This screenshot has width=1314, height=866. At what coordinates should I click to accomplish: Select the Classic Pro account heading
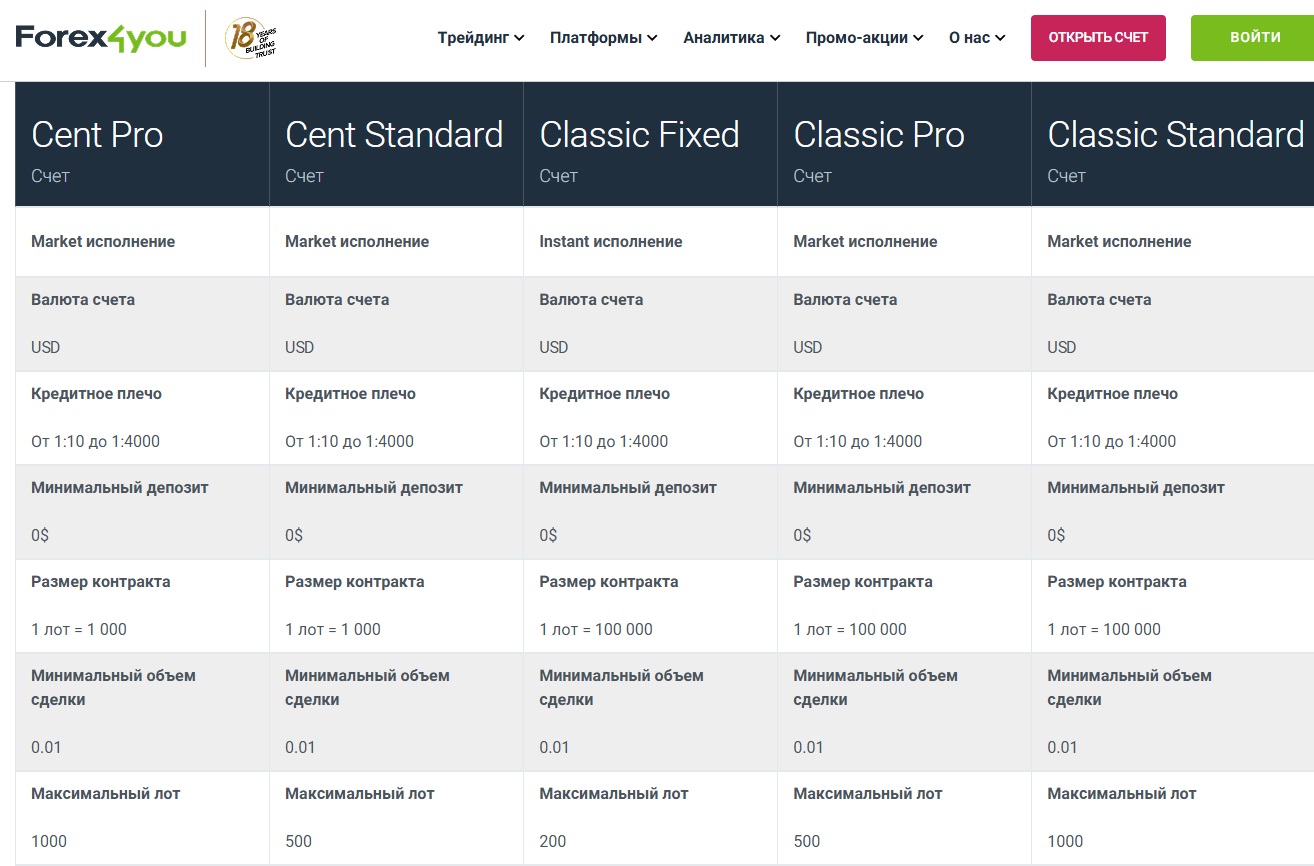point(879,135)
